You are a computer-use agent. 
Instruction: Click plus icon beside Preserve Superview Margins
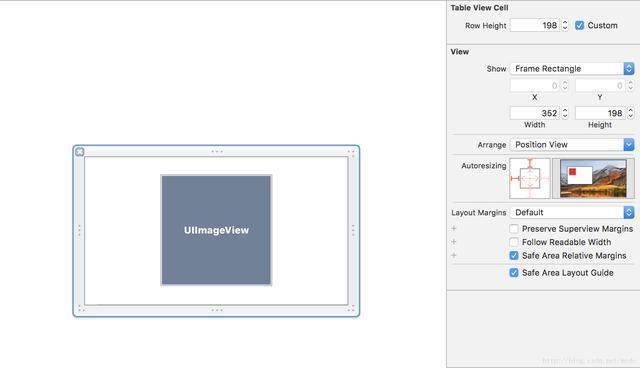tap(454, 228)
